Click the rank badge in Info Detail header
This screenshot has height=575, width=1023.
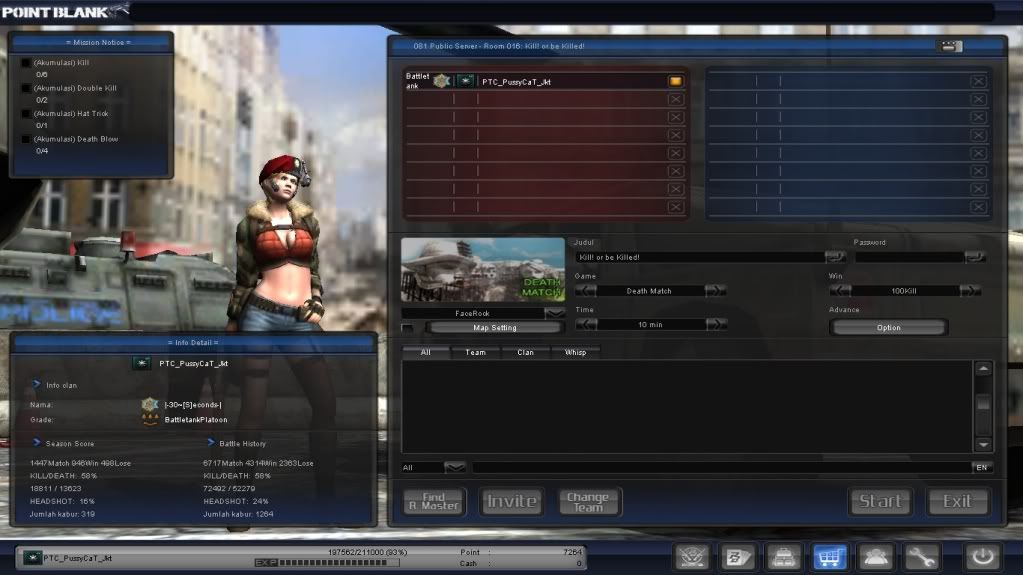click(142, 364)
